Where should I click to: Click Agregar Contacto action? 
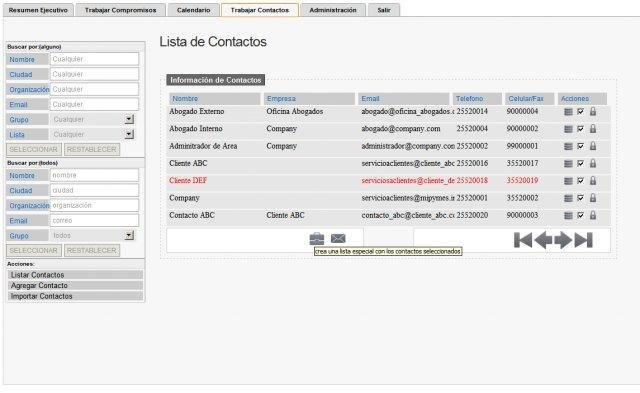(x=76, y=286)
